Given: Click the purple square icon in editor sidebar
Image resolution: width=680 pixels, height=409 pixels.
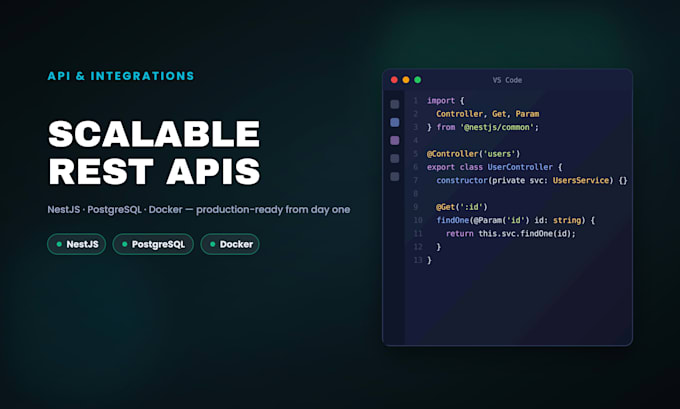Looking at the screenshot, I should [395, 141].
